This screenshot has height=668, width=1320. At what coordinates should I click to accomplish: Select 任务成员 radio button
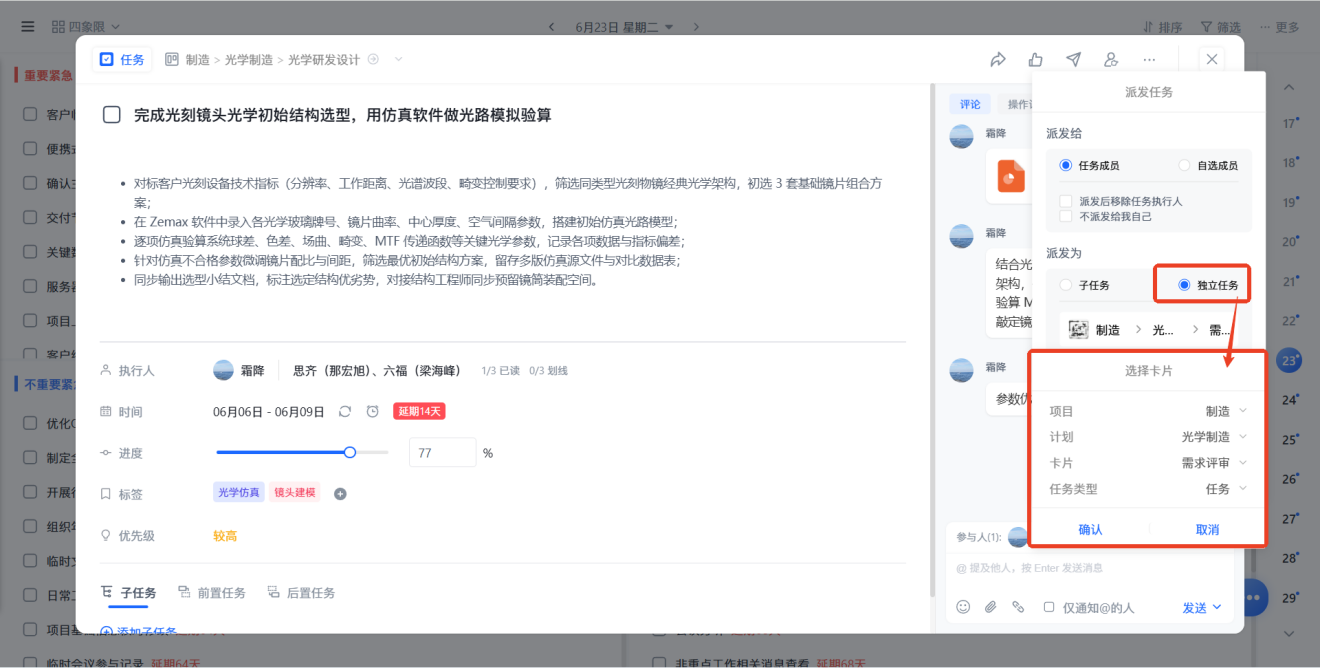1066,165
